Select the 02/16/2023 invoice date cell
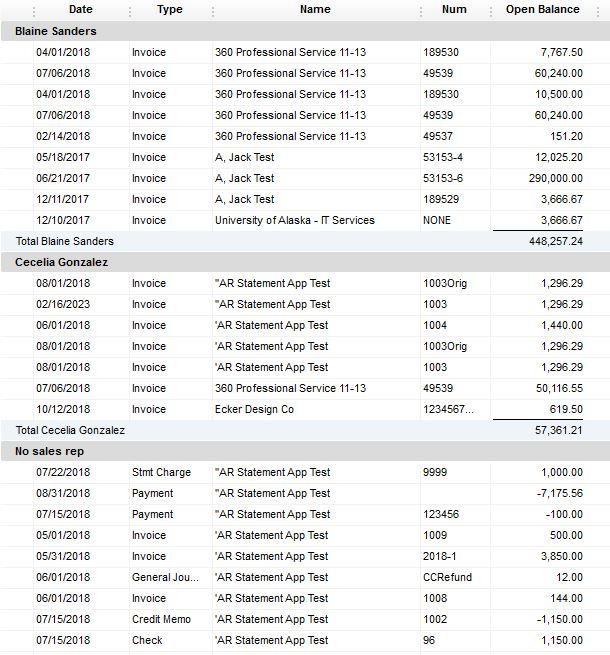The image size is (610, 655). (63, 304)
